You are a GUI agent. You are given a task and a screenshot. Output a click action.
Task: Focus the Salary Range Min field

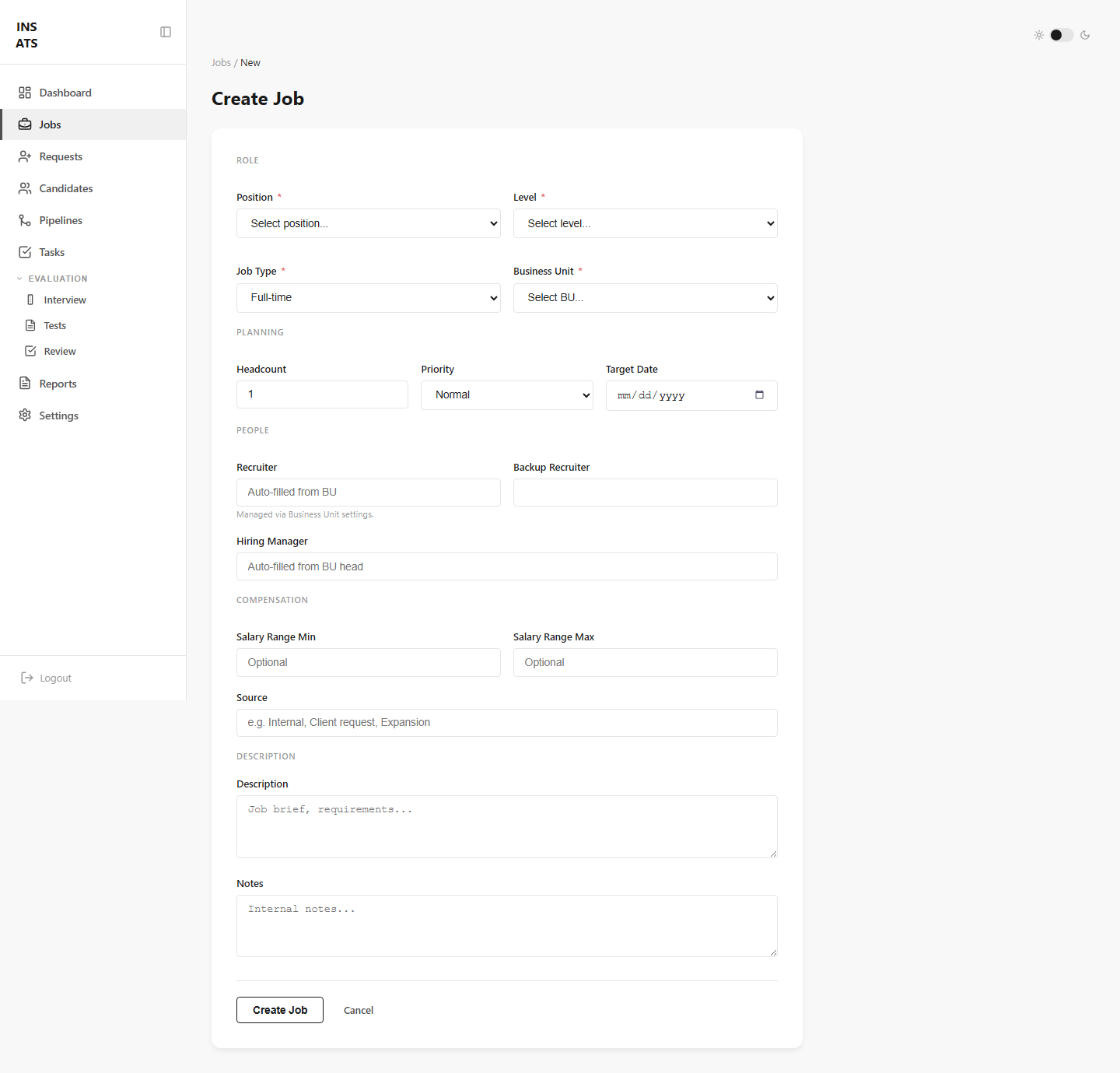pyautogui.click(x=369, y=663)
